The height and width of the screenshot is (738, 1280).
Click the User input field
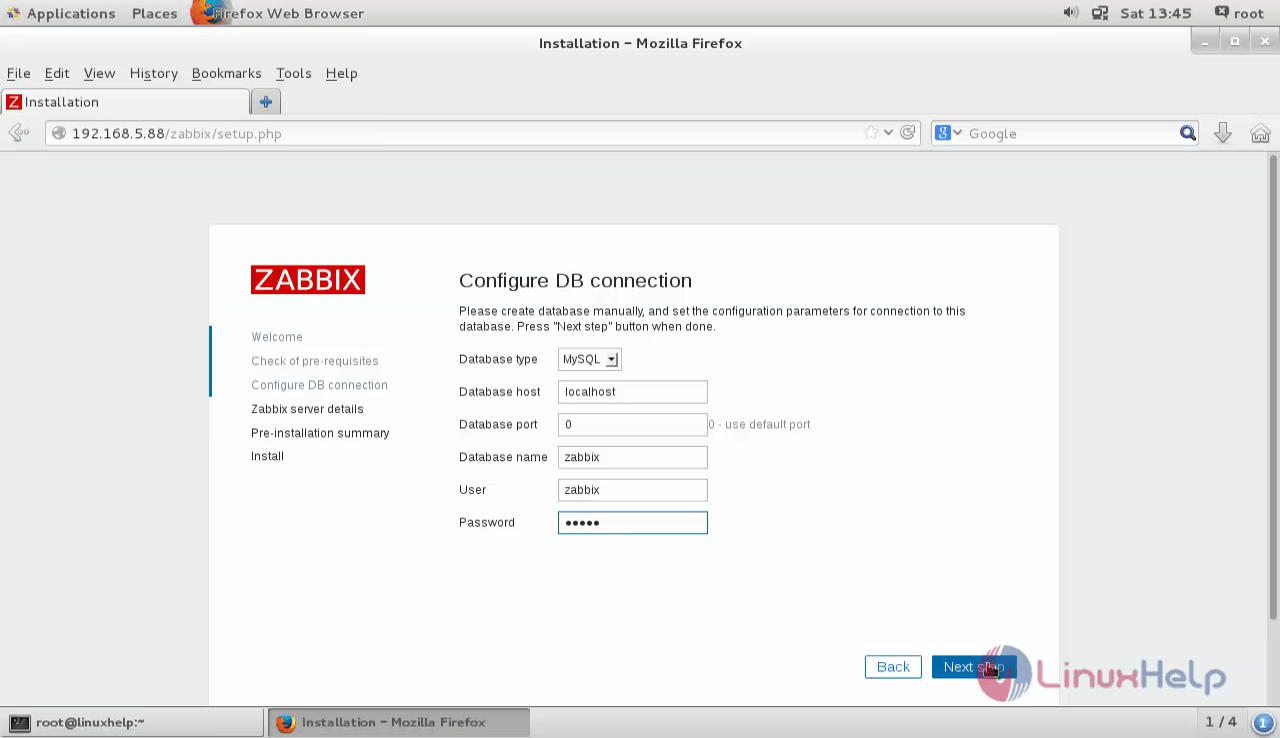click(x=632, y=490)
